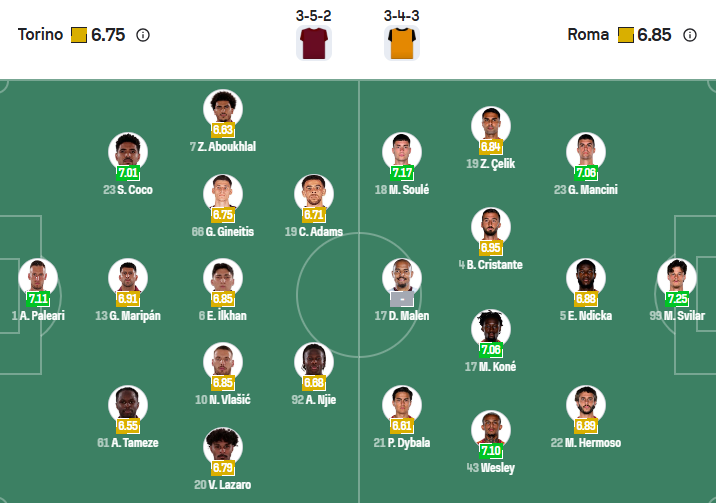716x503 pixels.
Task: Open A. Paleari's goalkeeper photo
Action: [38, 278]
